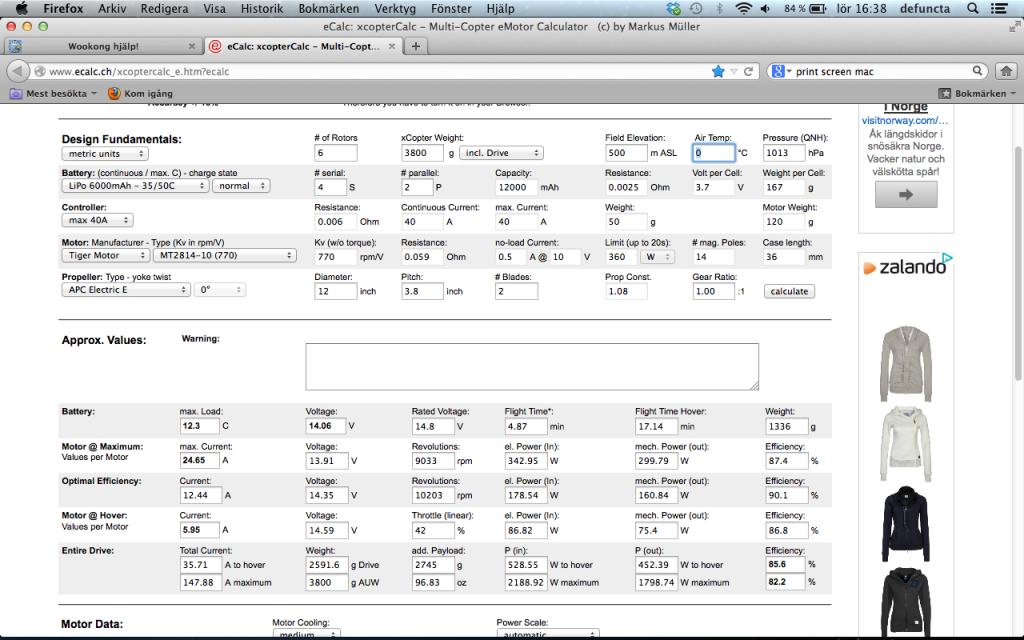The width and height of the screenshot is (1024, 640).
Task: Click the Warning text area
Action: click(532, 366)
